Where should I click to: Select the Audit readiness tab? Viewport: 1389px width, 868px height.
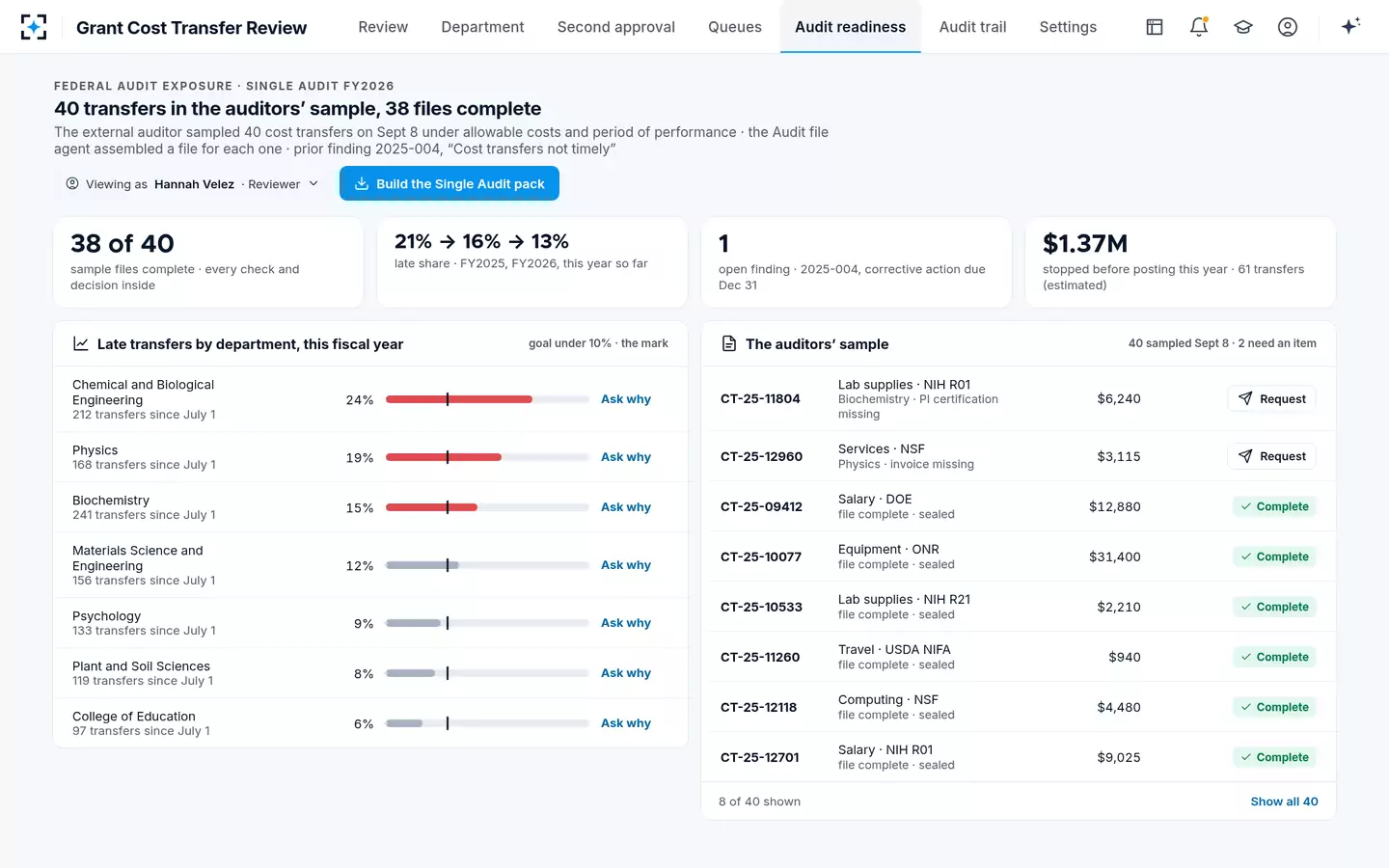pos(850,27)
